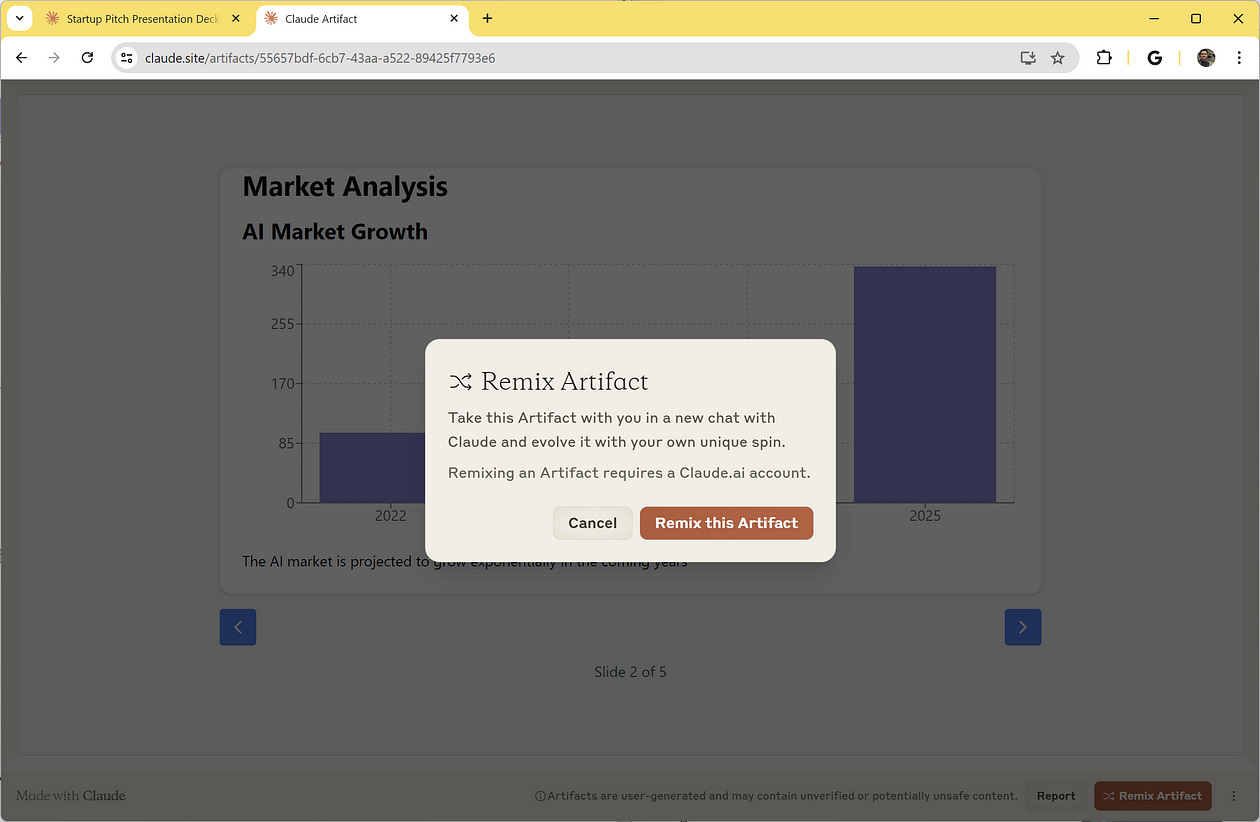Click the site information icon before the URL
Image resolution: width=1260 pixels, height=822 pixels.
click(x=126, y=58)
